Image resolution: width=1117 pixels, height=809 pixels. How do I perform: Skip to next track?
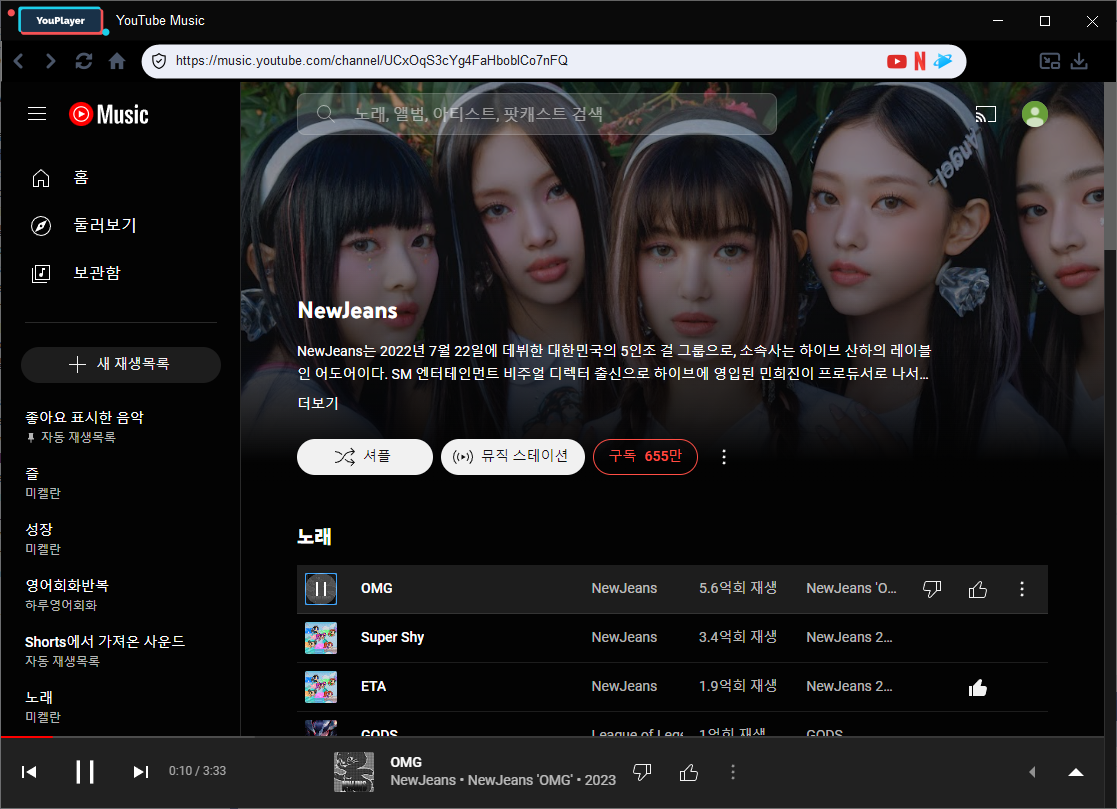point(141,771)
